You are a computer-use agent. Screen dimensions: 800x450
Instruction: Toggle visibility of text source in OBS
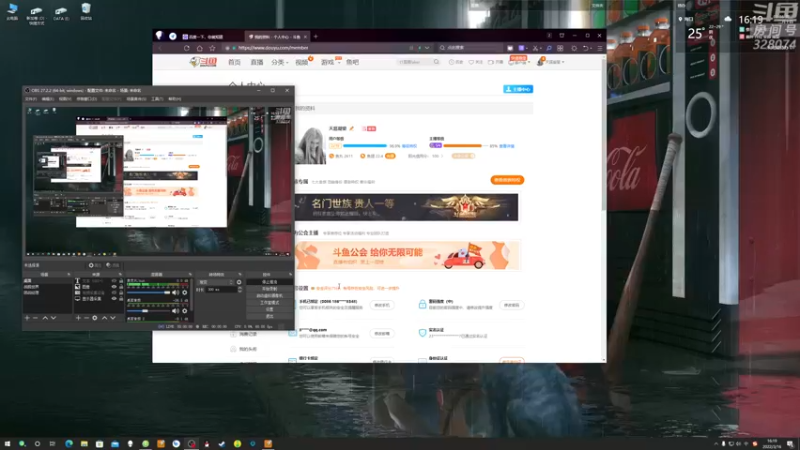tap(114, 281)
